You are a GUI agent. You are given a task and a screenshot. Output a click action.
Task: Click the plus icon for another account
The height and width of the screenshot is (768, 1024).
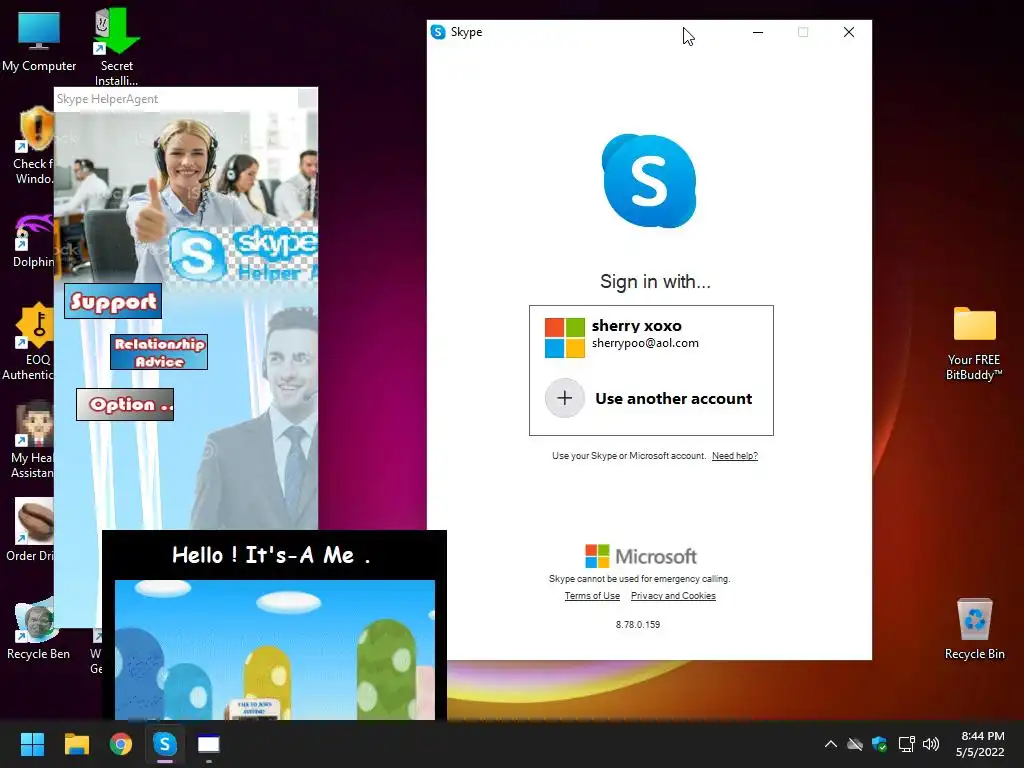pyautogui.click(x=565, y=398)
